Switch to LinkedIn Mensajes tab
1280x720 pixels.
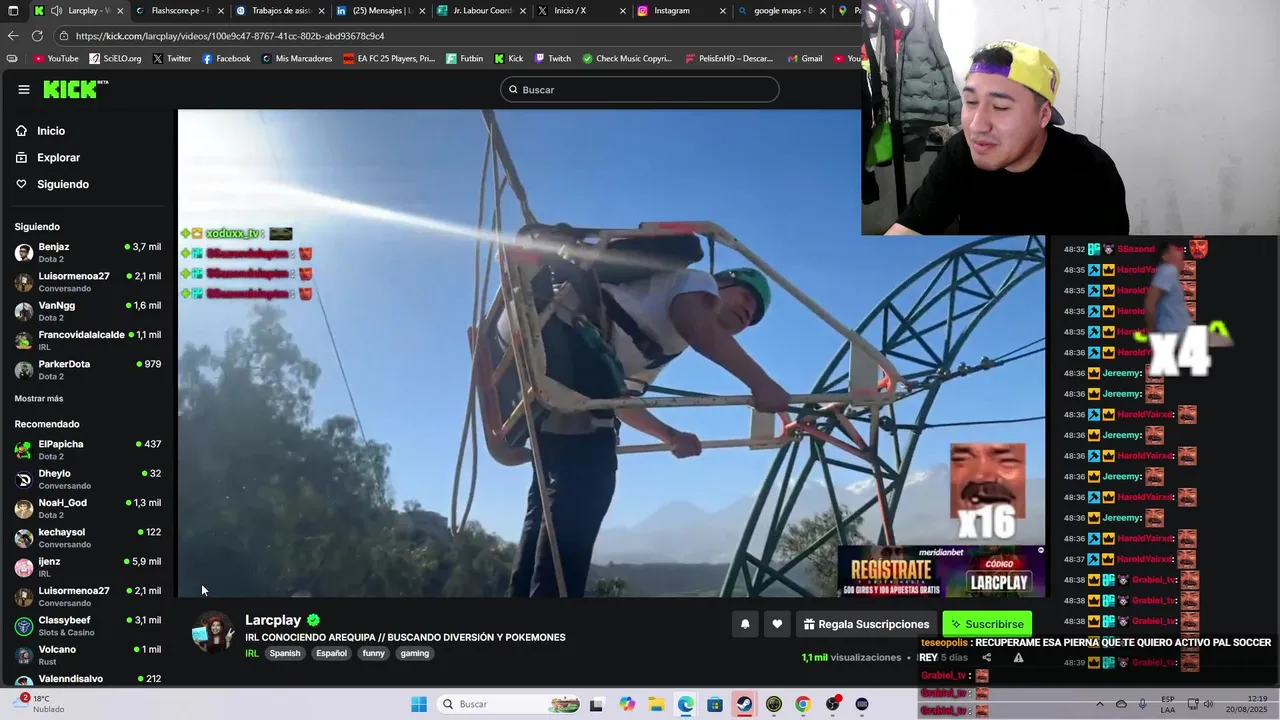380,11
